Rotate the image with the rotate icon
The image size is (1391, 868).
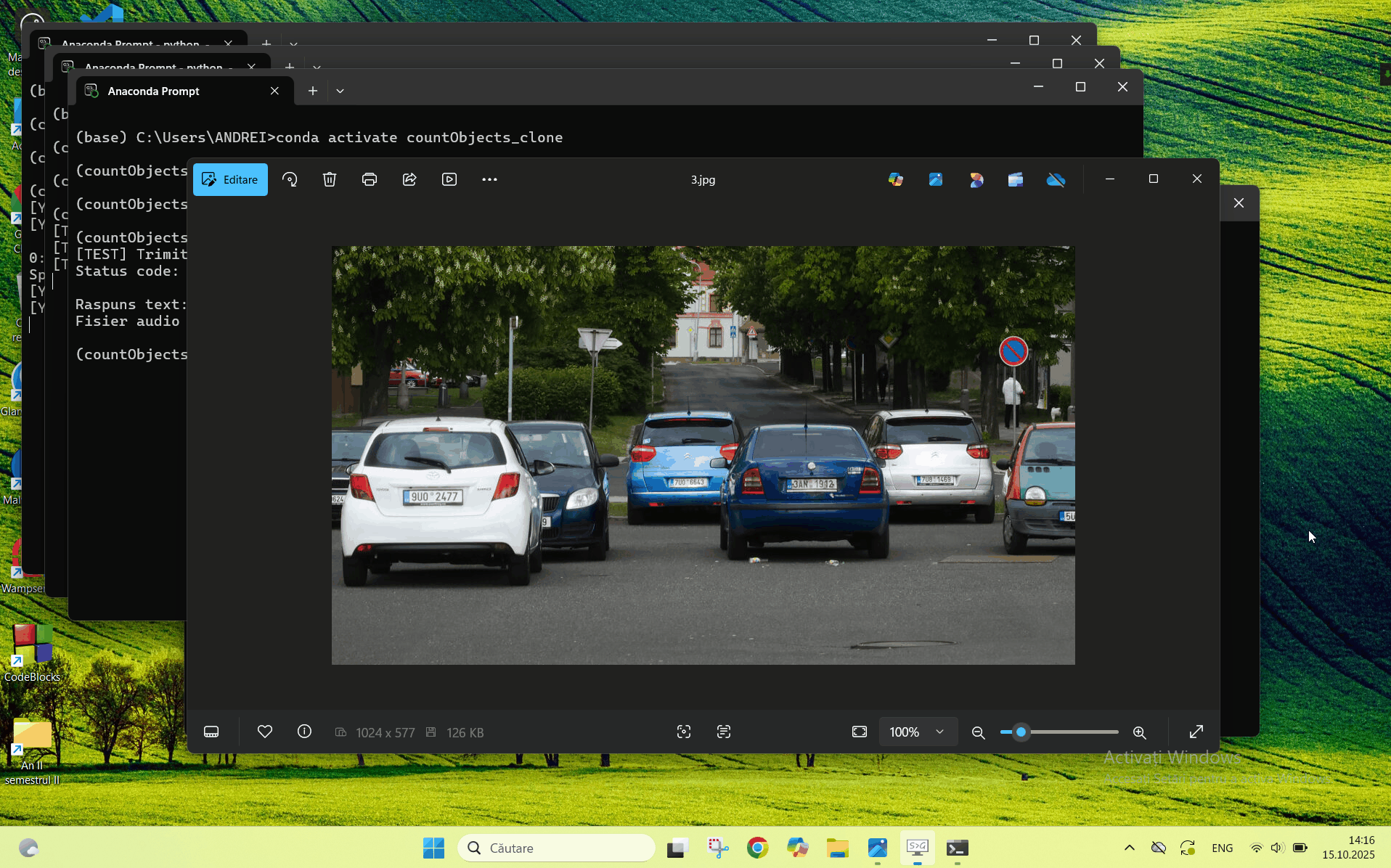coord(290,179)
